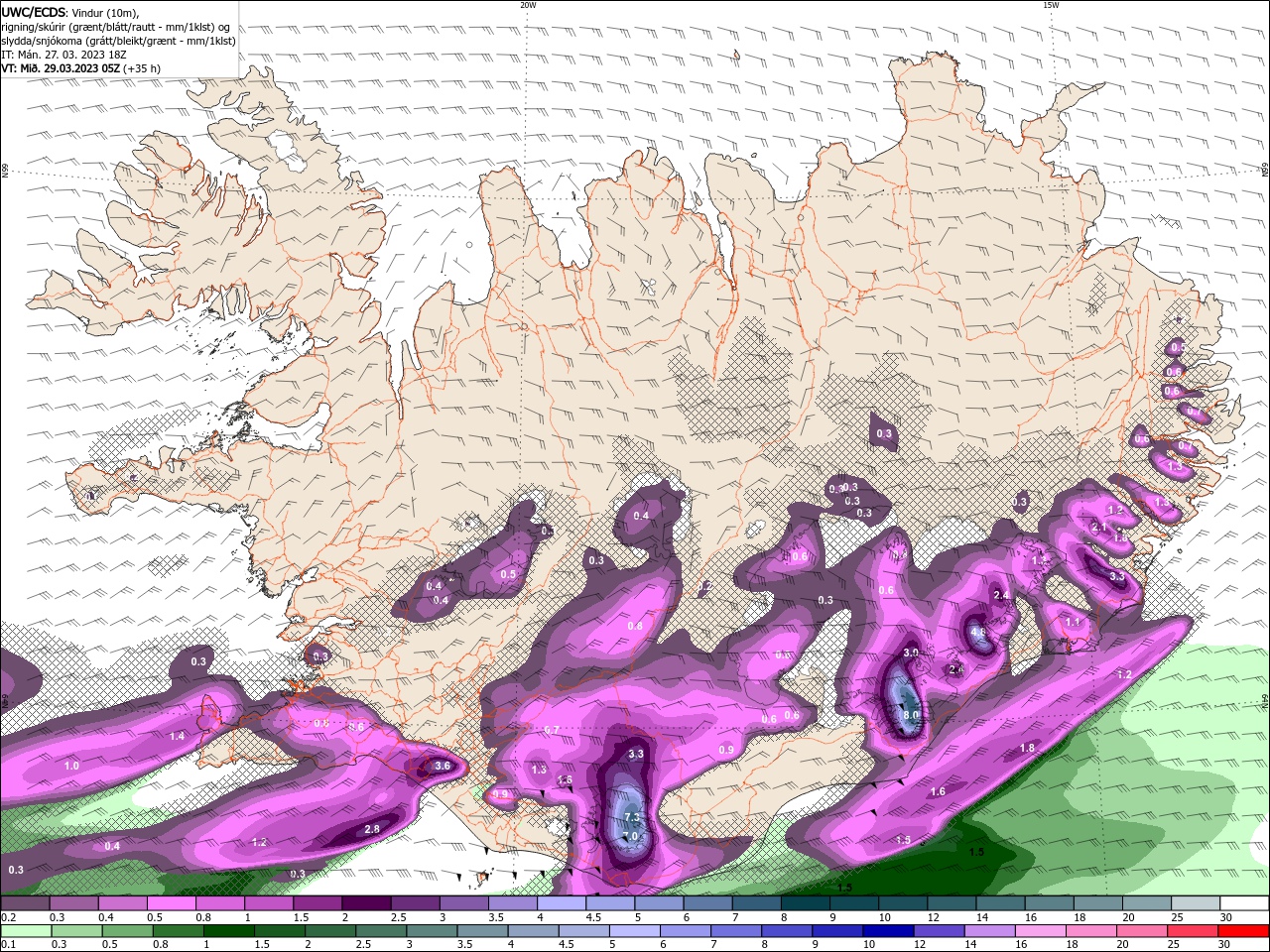Click the 2.8 value over the southwest sea

(x=372, y=829)
